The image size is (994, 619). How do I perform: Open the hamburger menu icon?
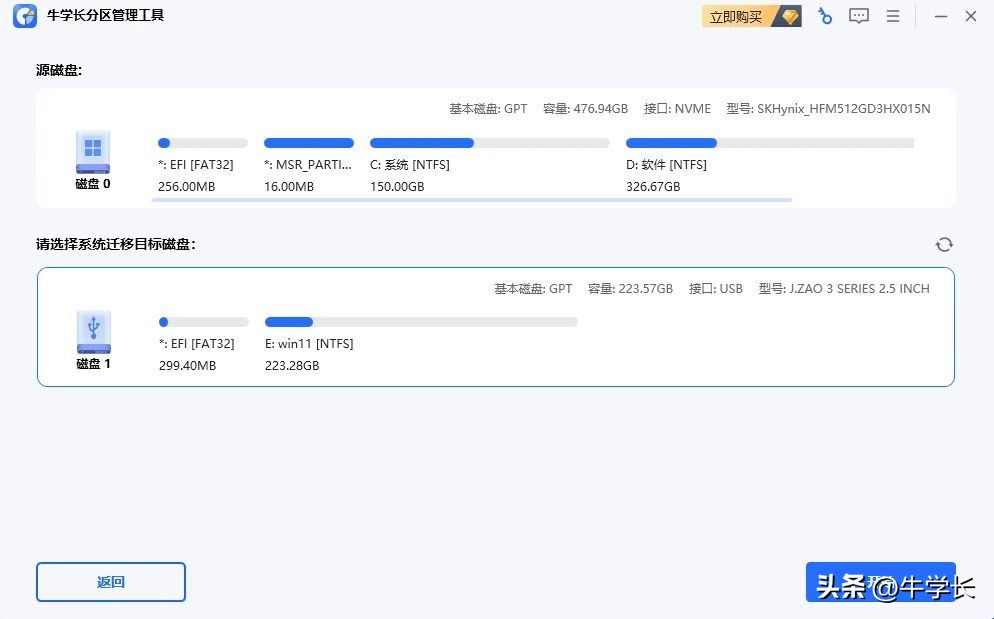[893, 16]
